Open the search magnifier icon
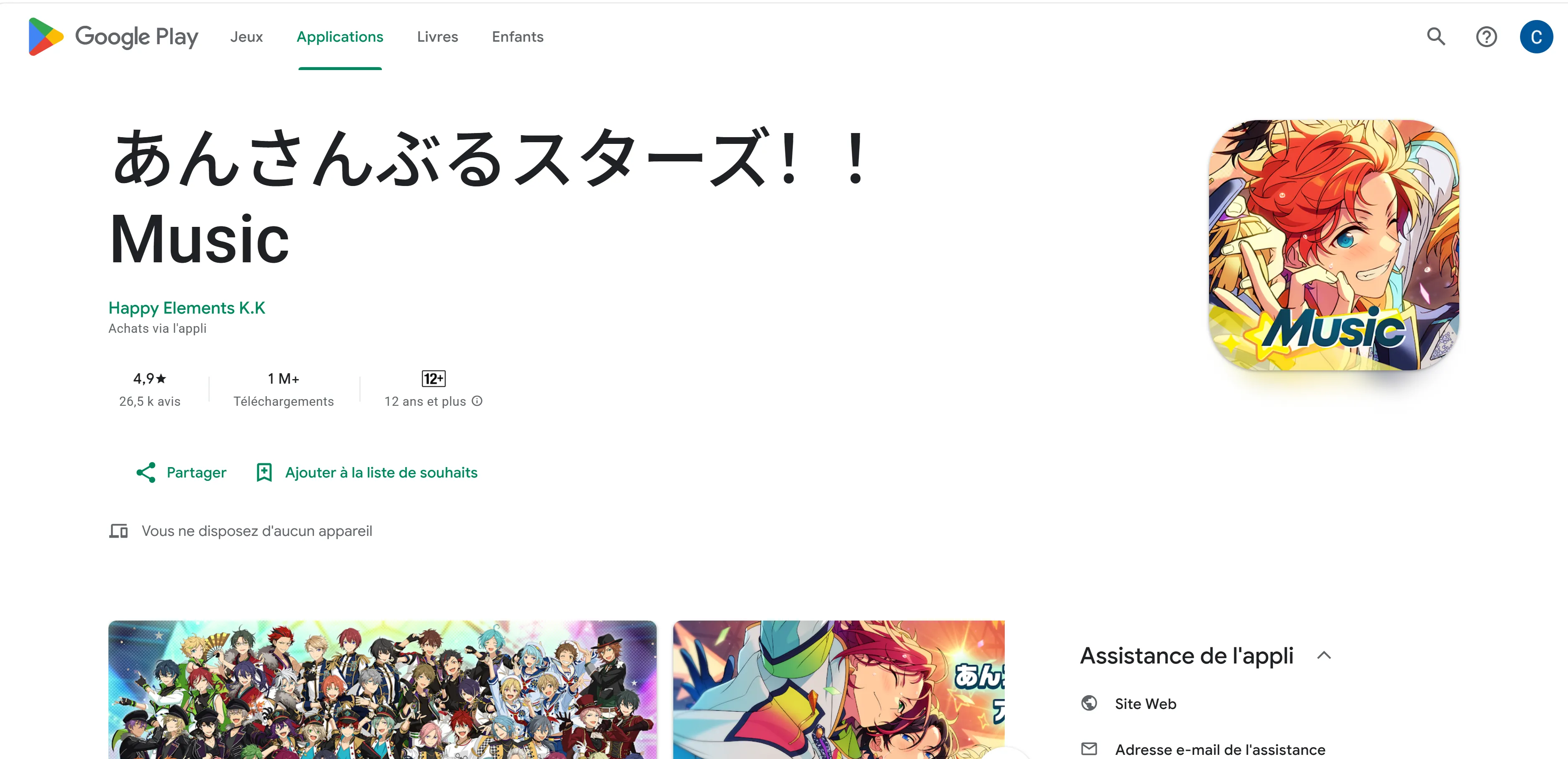Viewport: 1568px width, 759px height. point(1436,37)
